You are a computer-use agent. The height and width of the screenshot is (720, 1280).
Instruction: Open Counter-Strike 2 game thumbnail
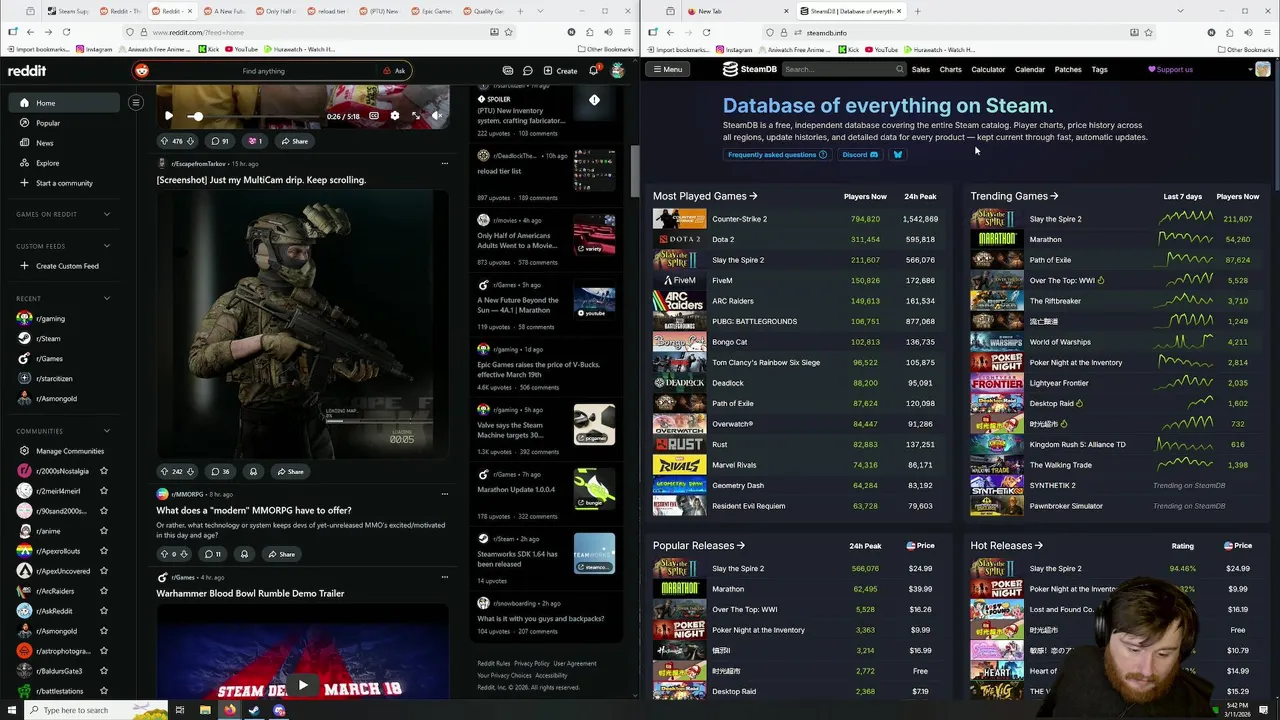679,219
